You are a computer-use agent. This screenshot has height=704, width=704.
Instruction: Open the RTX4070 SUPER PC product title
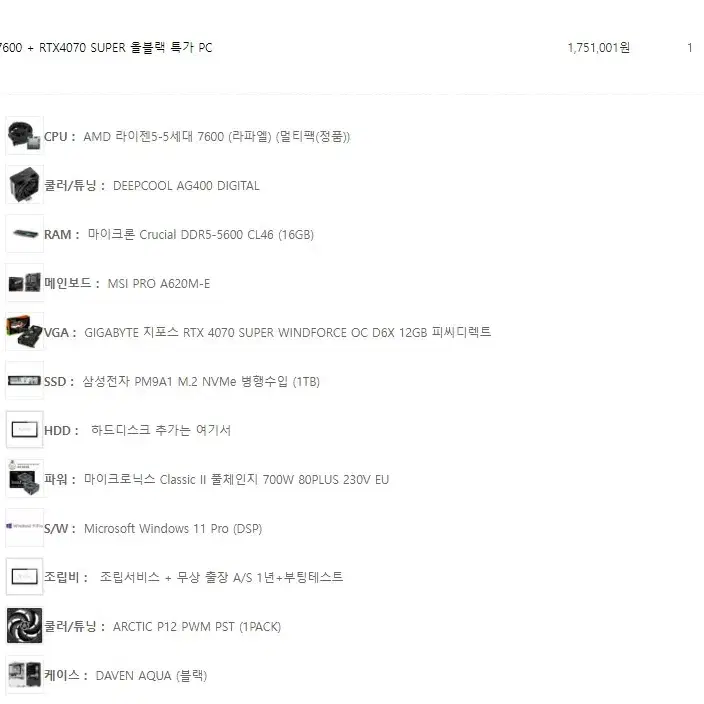coord(106,48)
